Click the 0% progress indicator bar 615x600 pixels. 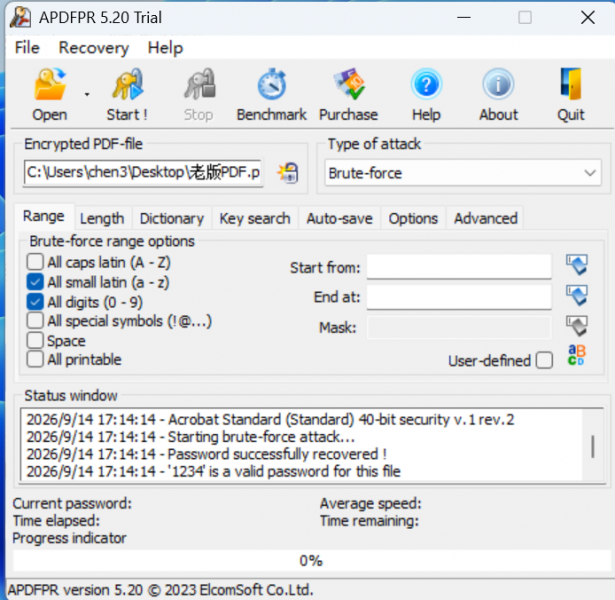(x=311, y=561)
